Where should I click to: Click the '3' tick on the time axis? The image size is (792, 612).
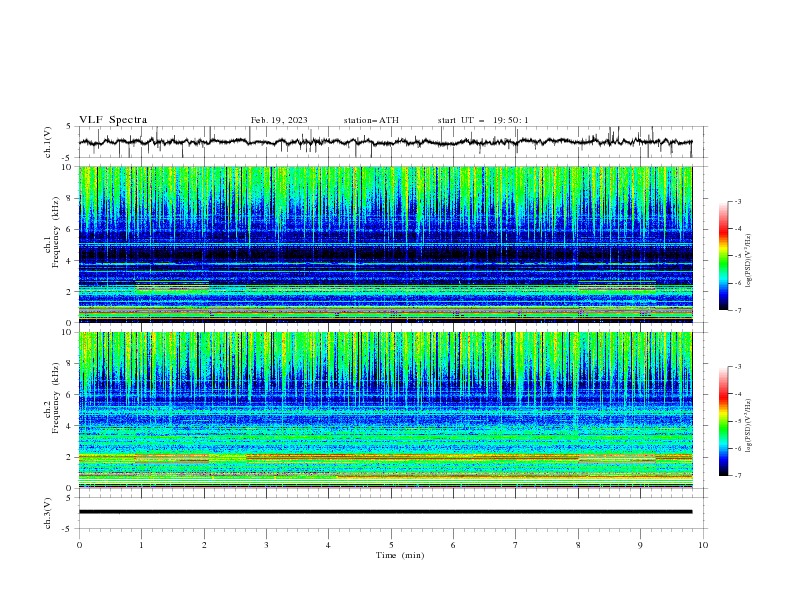click(x=266, y=545)
